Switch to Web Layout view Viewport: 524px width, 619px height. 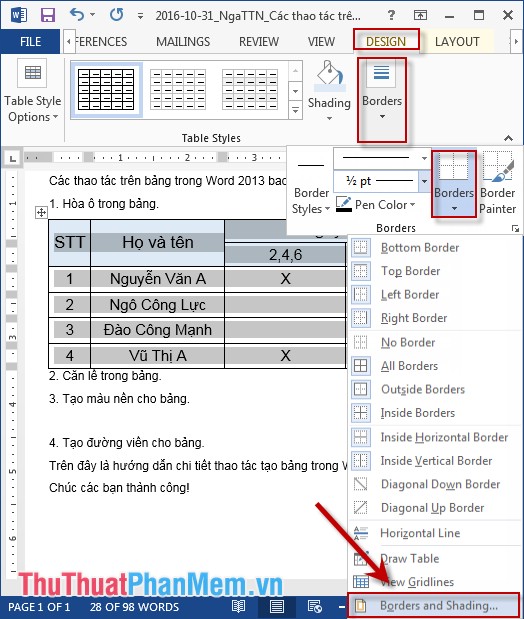pyautogui.click(x=315, y=606)
